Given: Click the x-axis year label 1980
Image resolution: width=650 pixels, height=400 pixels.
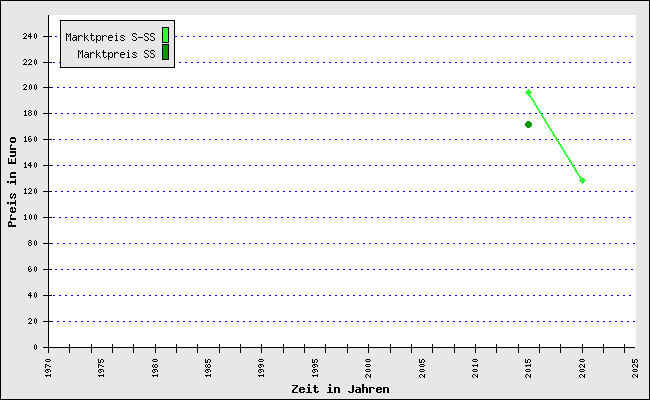Looking at the screenshot, I should coord(155,368).
